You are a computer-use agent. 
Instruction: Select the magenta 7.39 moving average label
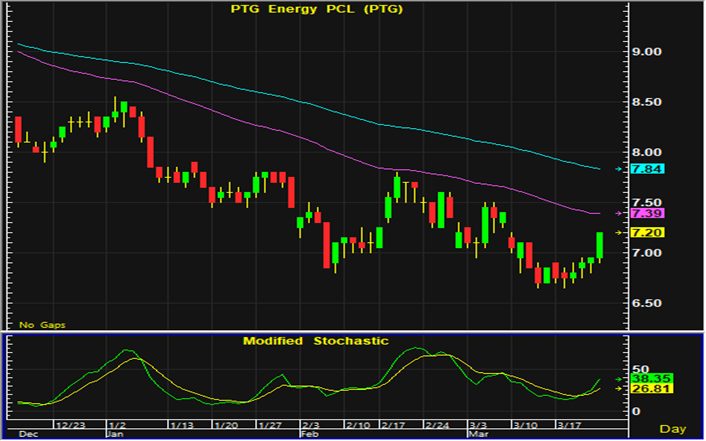[x=648, y=213]
